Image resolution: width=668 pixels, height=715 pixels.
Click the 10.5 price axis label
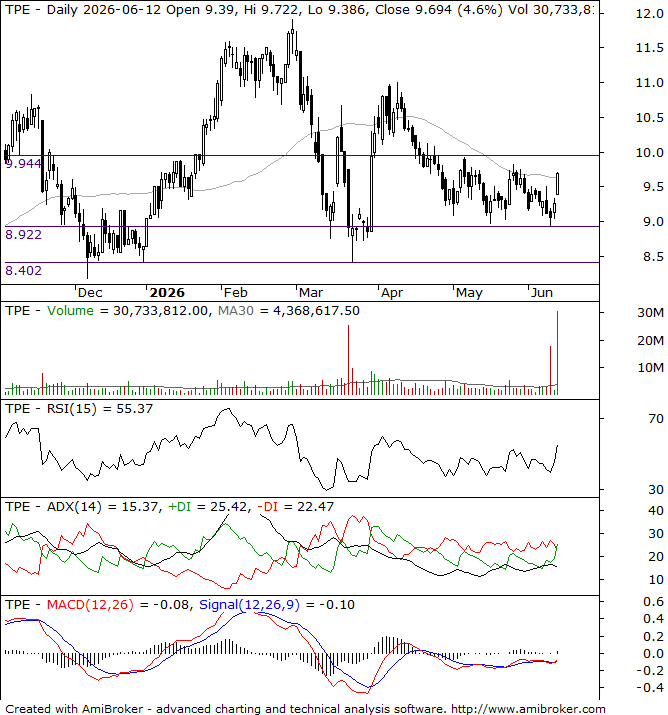click(650, 118)
